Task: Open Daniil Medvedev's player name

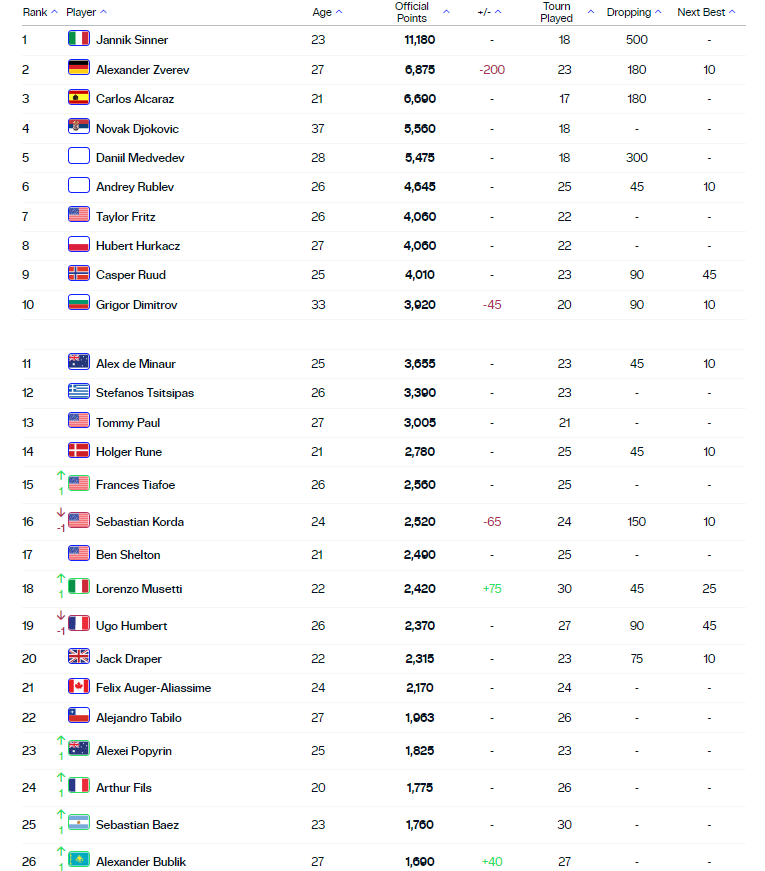Action: (x=143, y=157)
